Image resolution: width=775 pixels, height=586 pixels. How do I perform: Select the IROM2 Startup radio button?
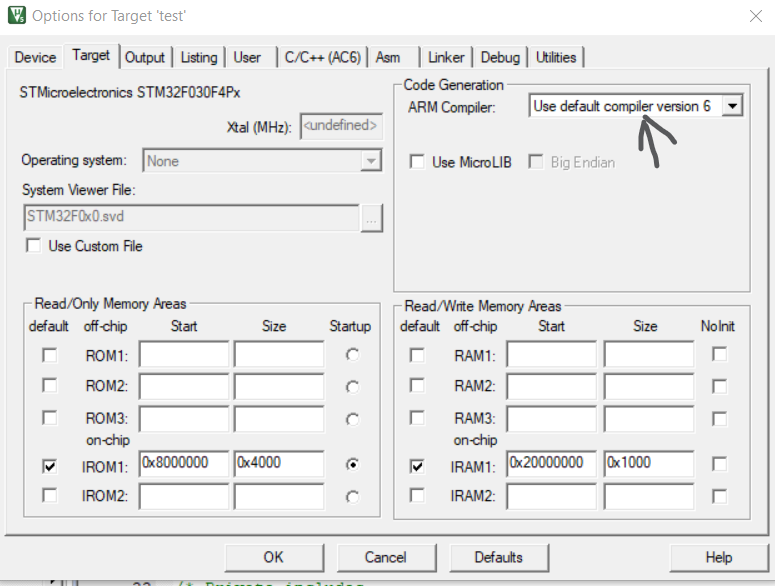(x=352, y=497)
